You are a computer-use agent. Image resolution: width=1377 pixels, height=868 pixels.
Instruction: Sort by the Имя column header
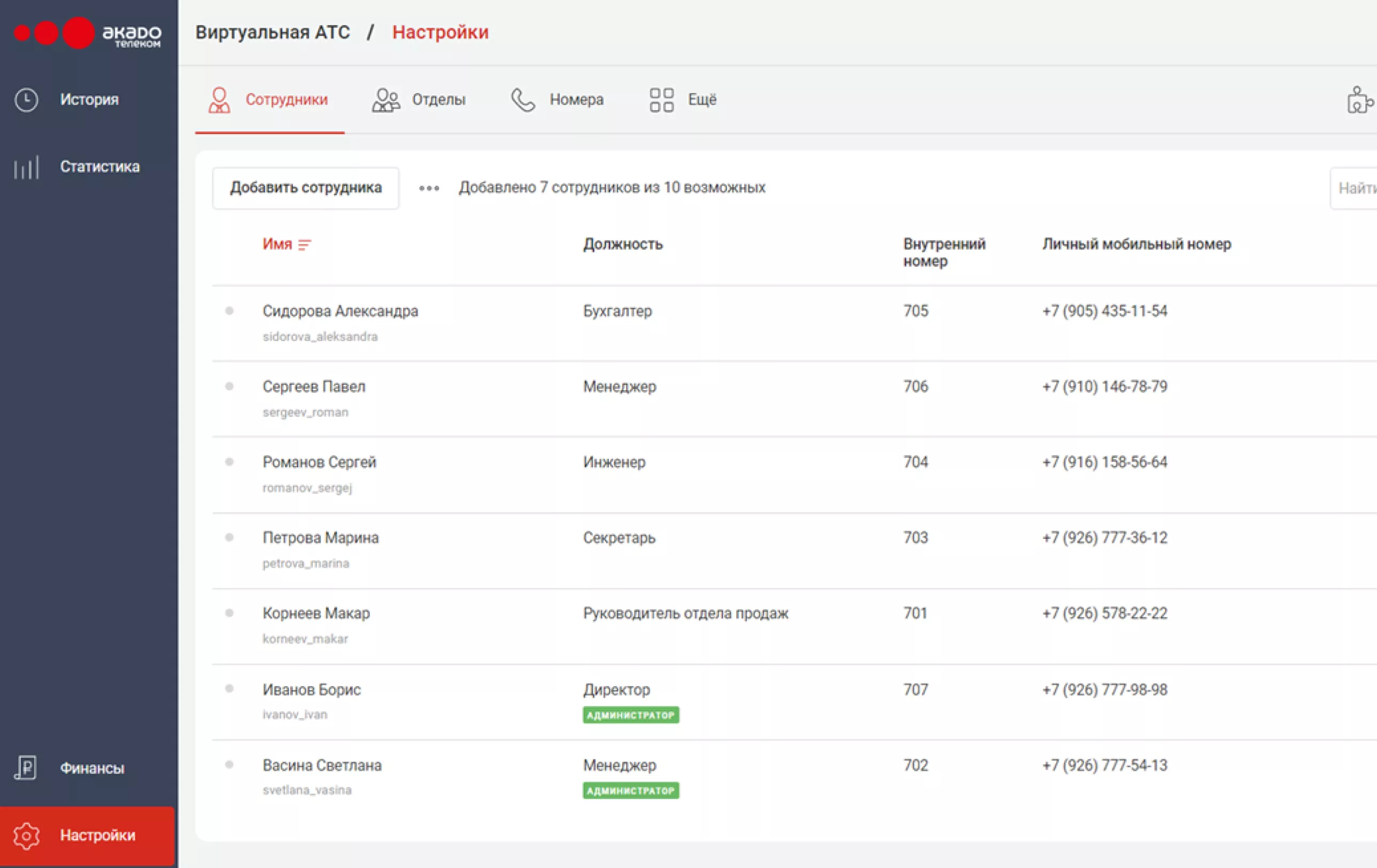pos(277,244)
